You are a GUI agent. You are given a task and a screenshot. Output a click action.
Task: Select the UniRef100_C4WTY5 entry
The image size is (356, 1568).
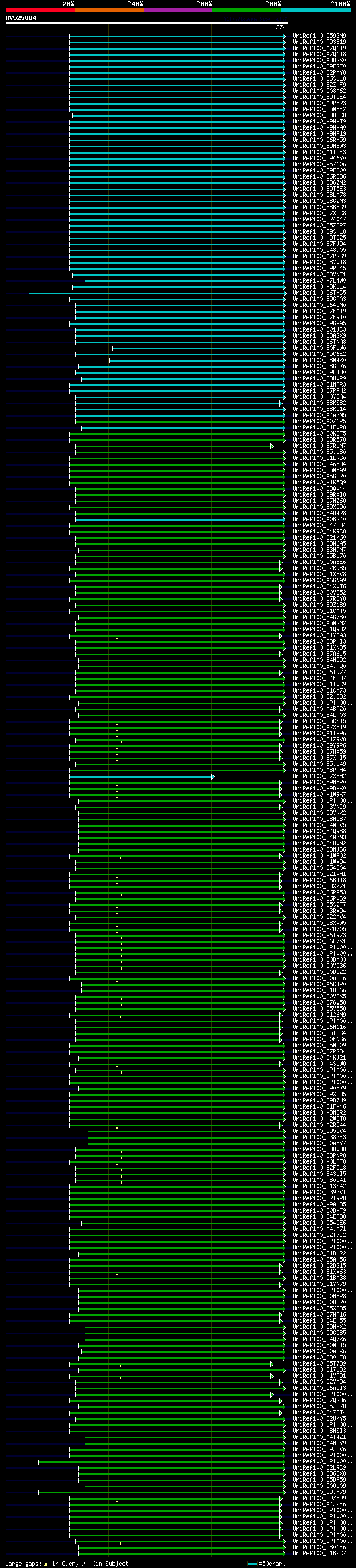click(319, 825)
